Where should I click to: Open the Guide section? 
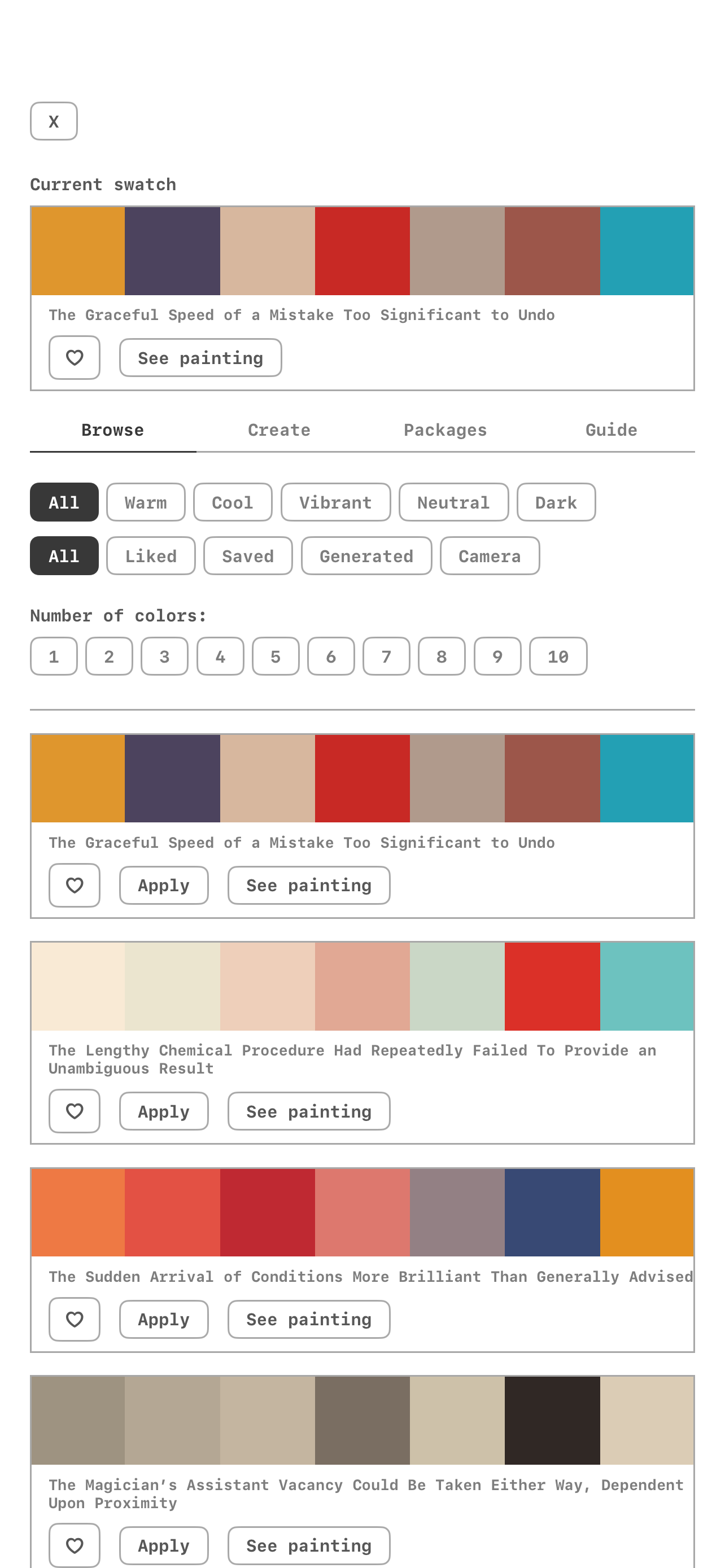click(610, 429)
